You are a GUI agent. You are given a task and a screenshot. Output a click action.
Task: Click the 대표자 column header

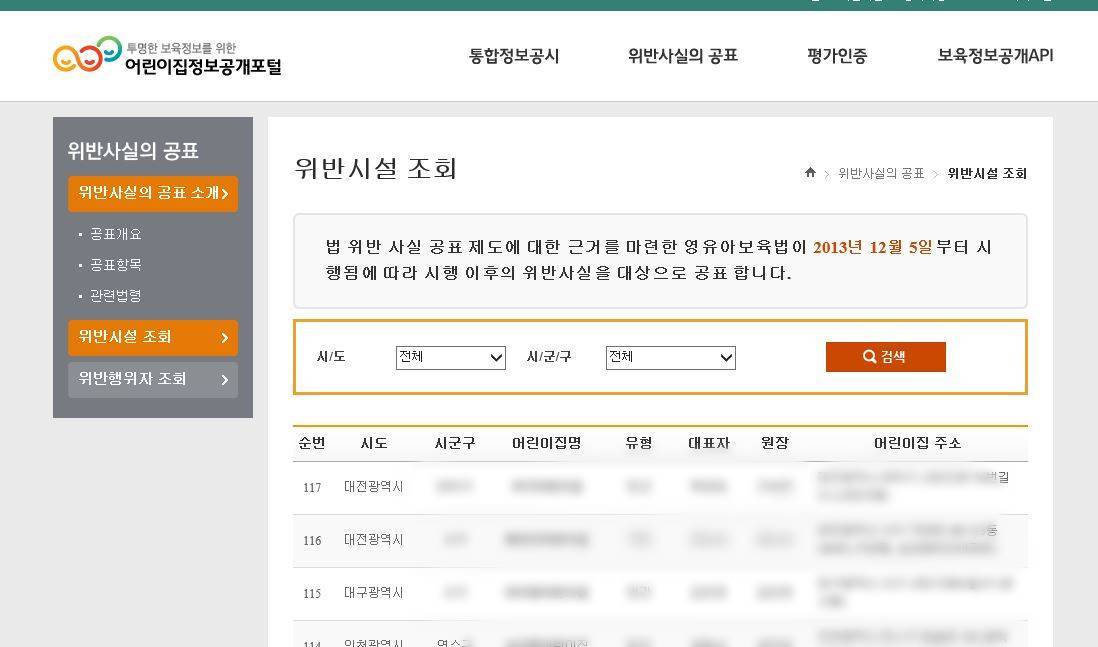point(709,443)
